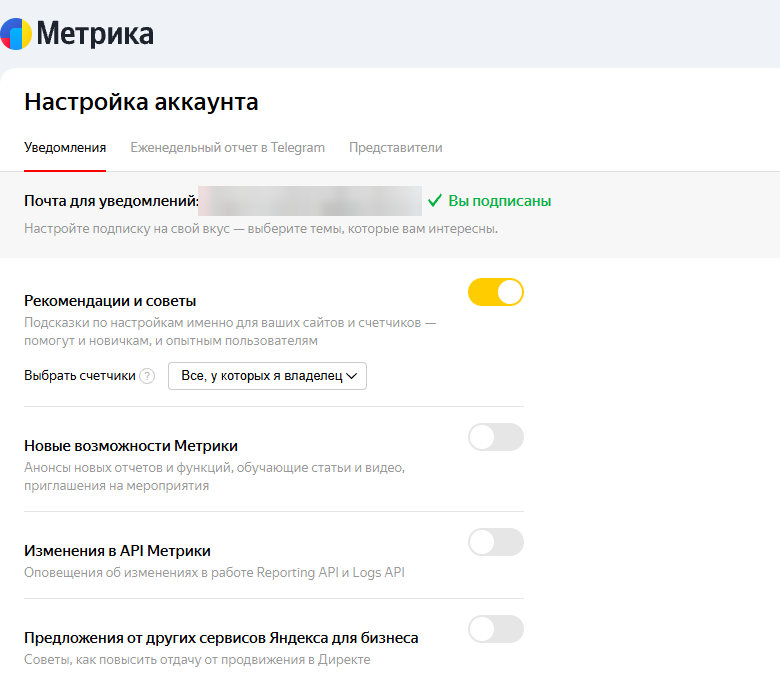Click the help question mark beside Выбрать счетчики
Screen dimensions: 780x685
(x=147, y=376)
